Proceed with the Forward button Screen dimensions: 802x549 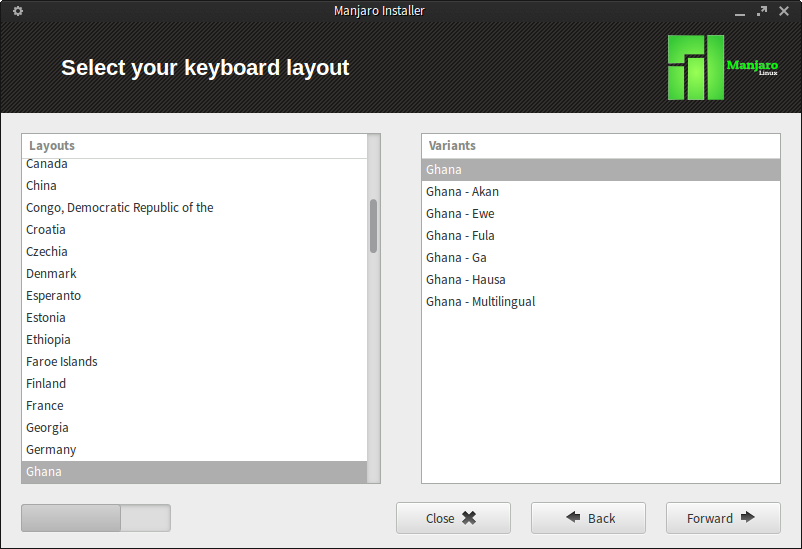click(723, 518)
